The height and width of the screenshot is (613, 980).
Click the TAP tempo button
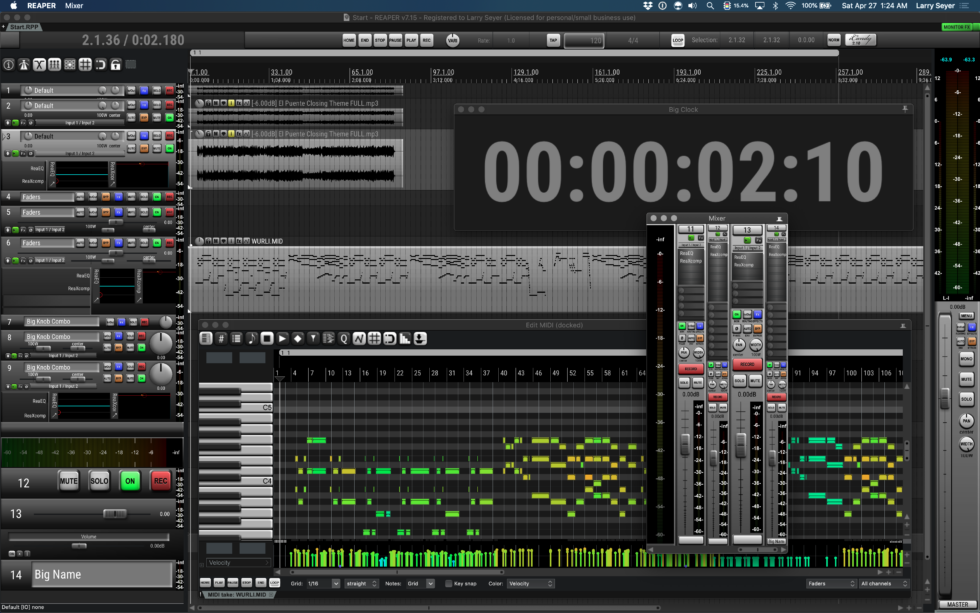[553, 40]
